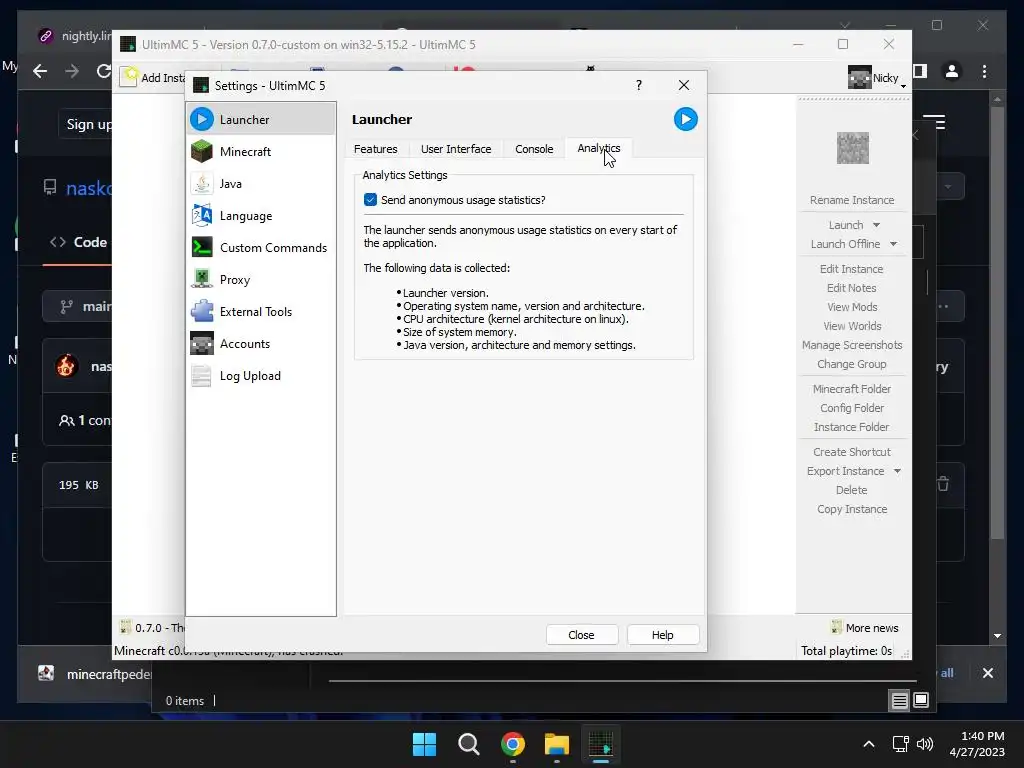Click View Worlds in UltimMC sidebar

852,325
